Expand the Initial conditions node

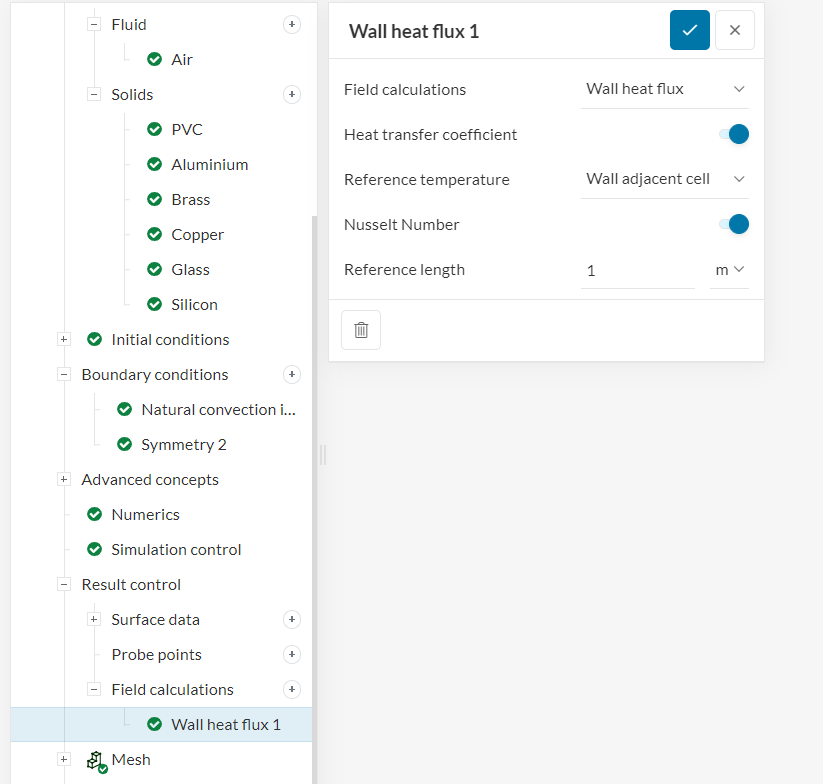coord(64,339)
